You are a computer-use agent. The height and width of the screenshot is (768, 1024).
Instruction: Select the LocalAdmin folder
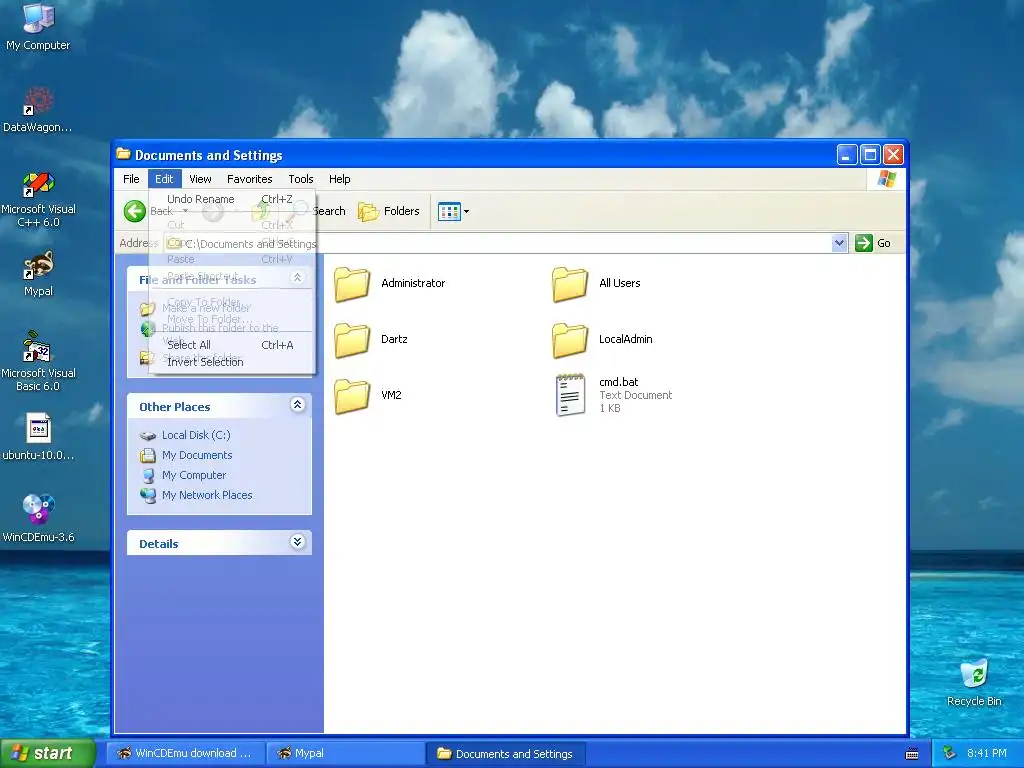(601, 340)
